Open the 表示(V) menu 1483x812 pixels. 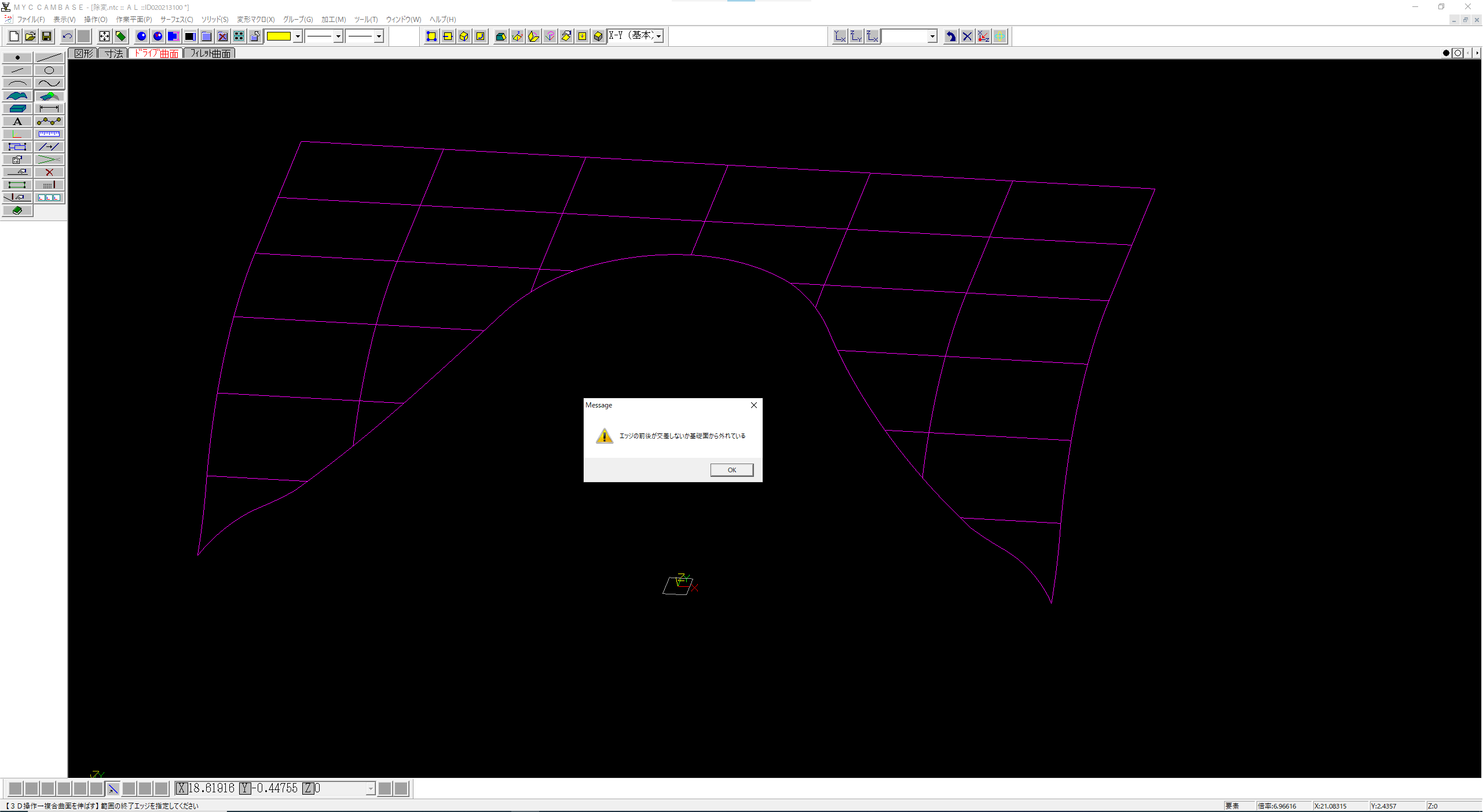tap(65, 19)
